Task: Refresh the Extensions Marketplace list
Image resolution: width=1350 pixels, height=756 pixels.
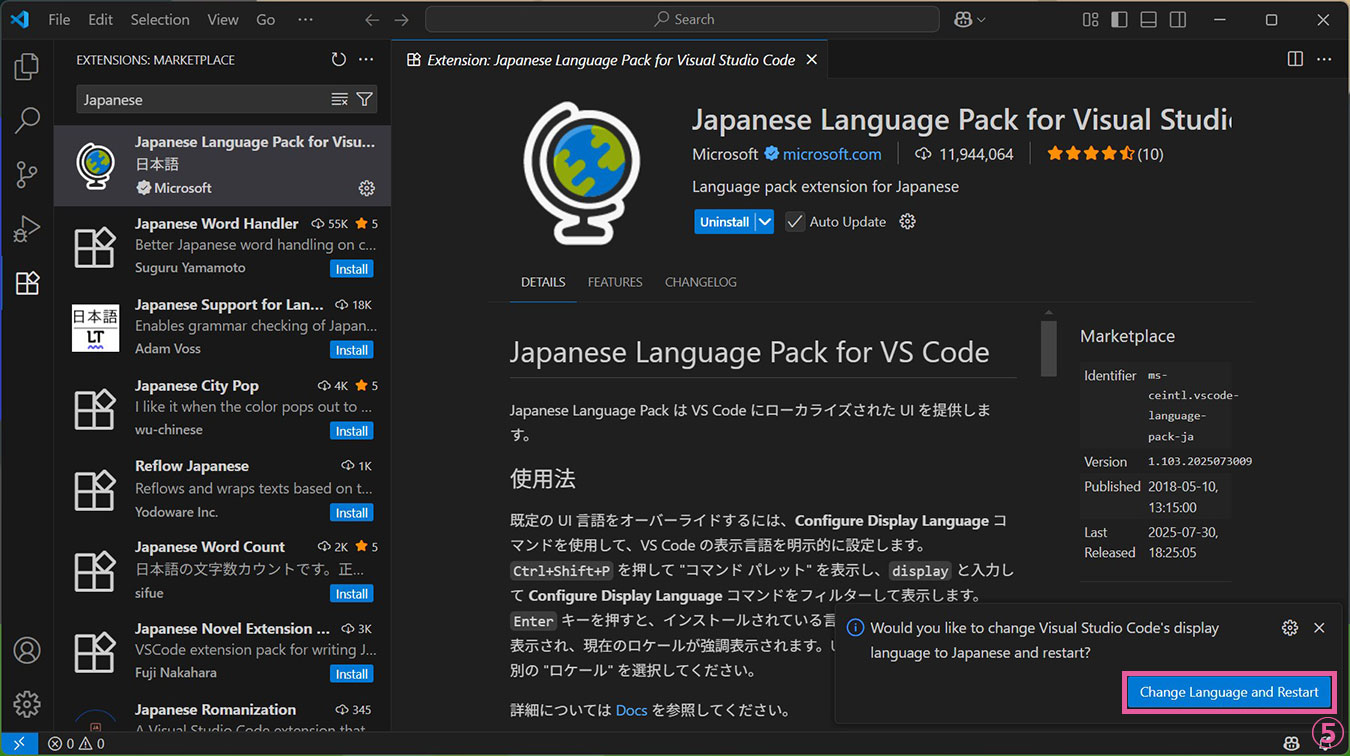Action: pos(339,60)
